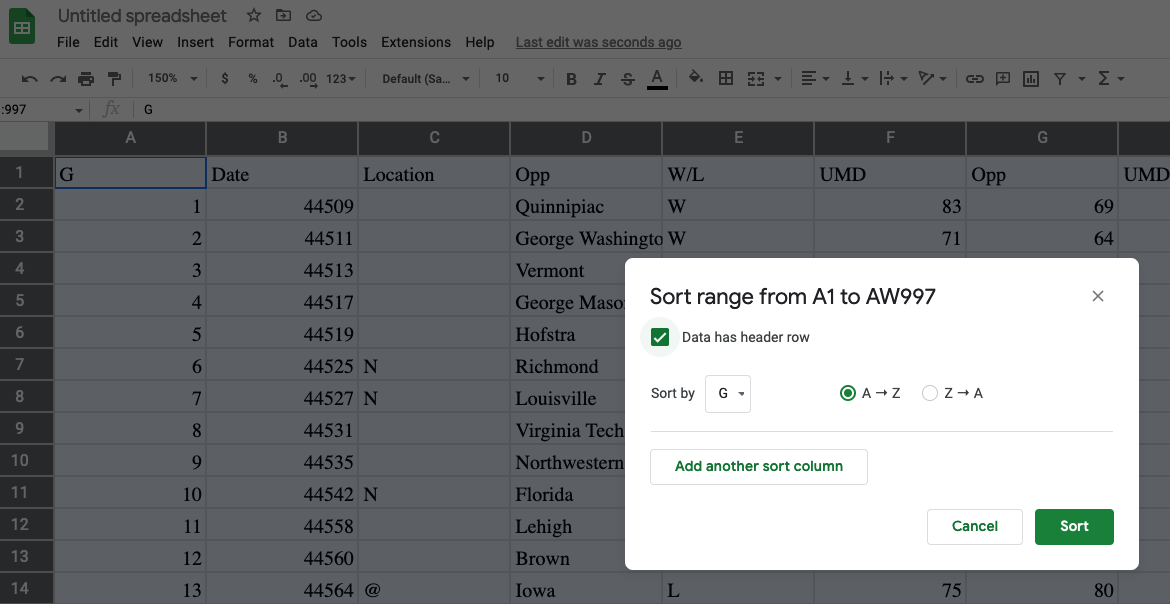
Task: Click the text color swatch icon
Action: point(657,77)
